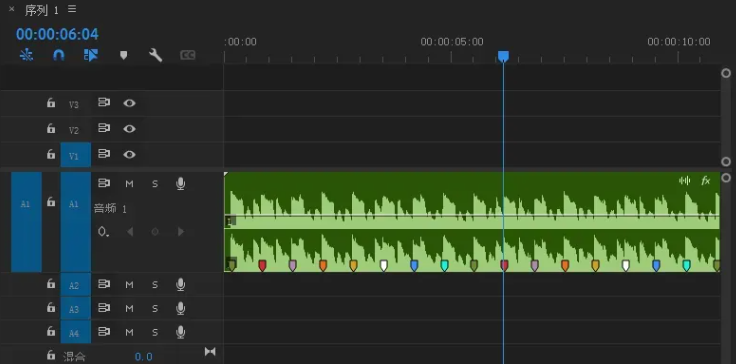The width and height of the screenshot is (736, 364).
Task: Open show keyframes dropdown on A1
Action: coord(103,232)
